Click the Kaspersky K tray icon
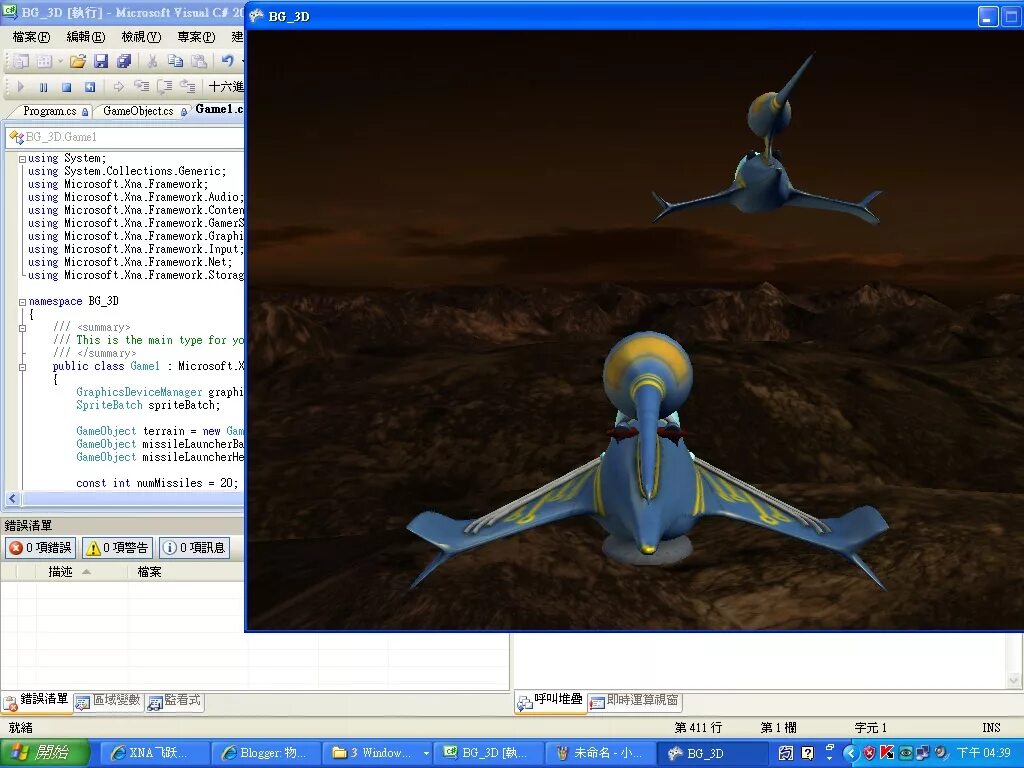 887,753
